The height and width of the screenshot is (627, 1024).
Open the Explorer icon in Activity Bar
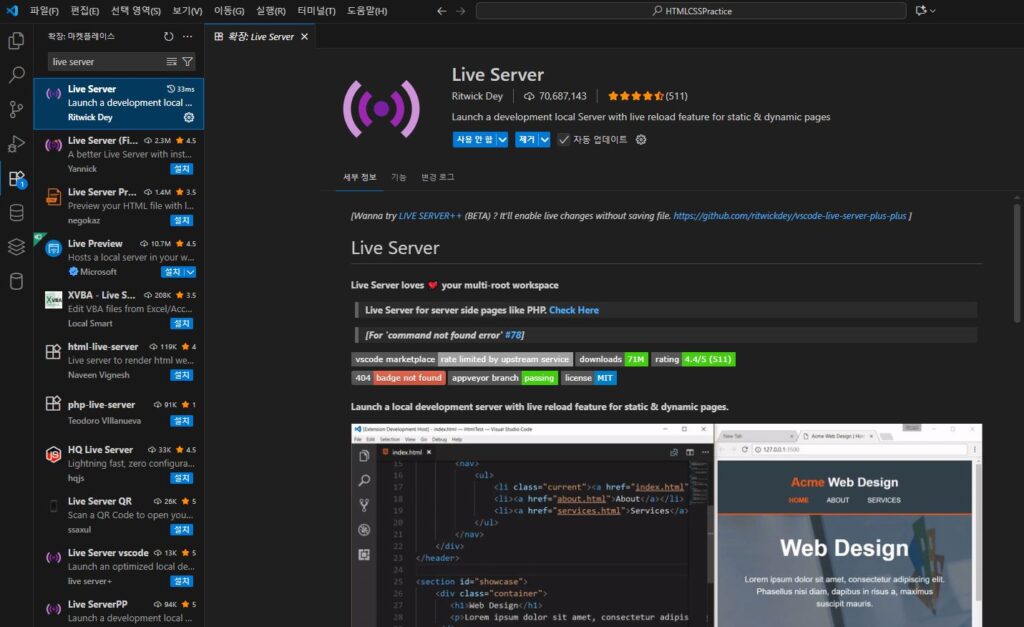[x=14, y=40]
